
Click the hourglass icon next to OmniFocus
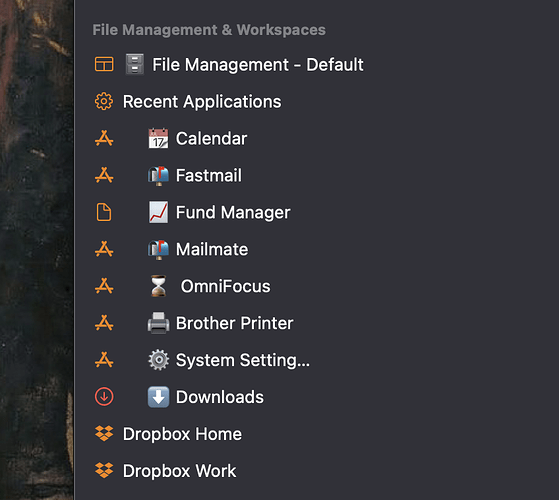(158, 286)
